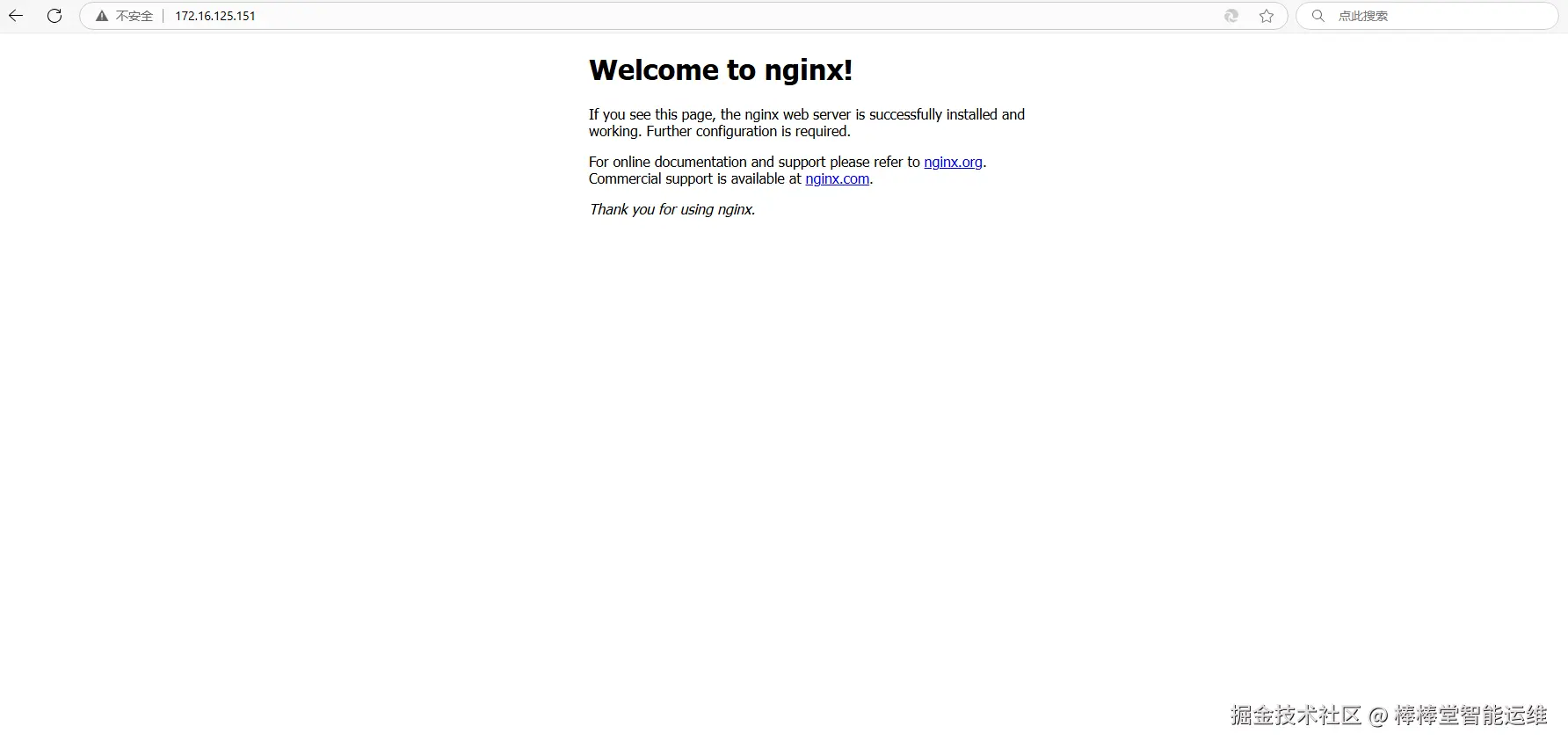Viewport: 1568px width, 748px height.
Task: Click the 'Commercial support is available at' text
Action: [x=695, y=178]
